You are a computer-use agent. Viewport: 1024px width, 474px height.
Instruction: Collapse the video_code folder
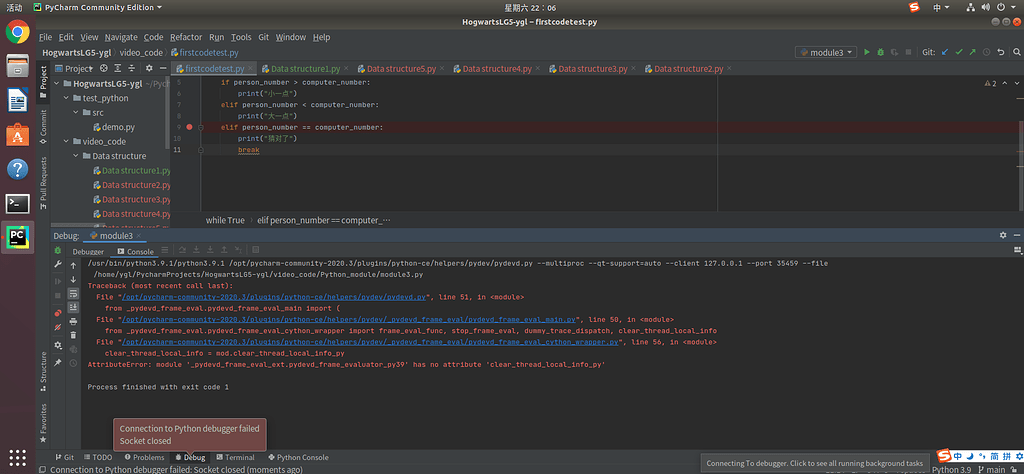[66, 141]
